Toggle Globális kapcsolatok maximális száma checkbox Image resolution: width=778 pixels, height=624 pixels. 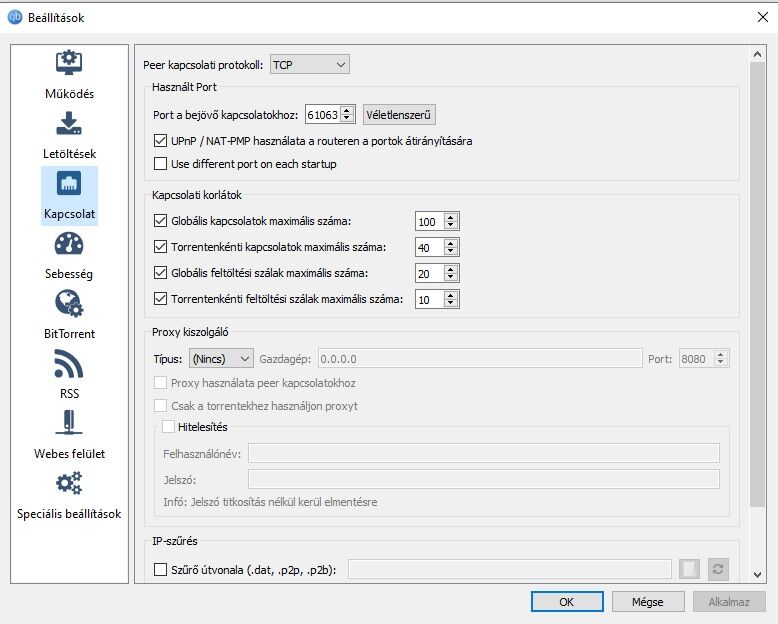click(x=160, y=221)
